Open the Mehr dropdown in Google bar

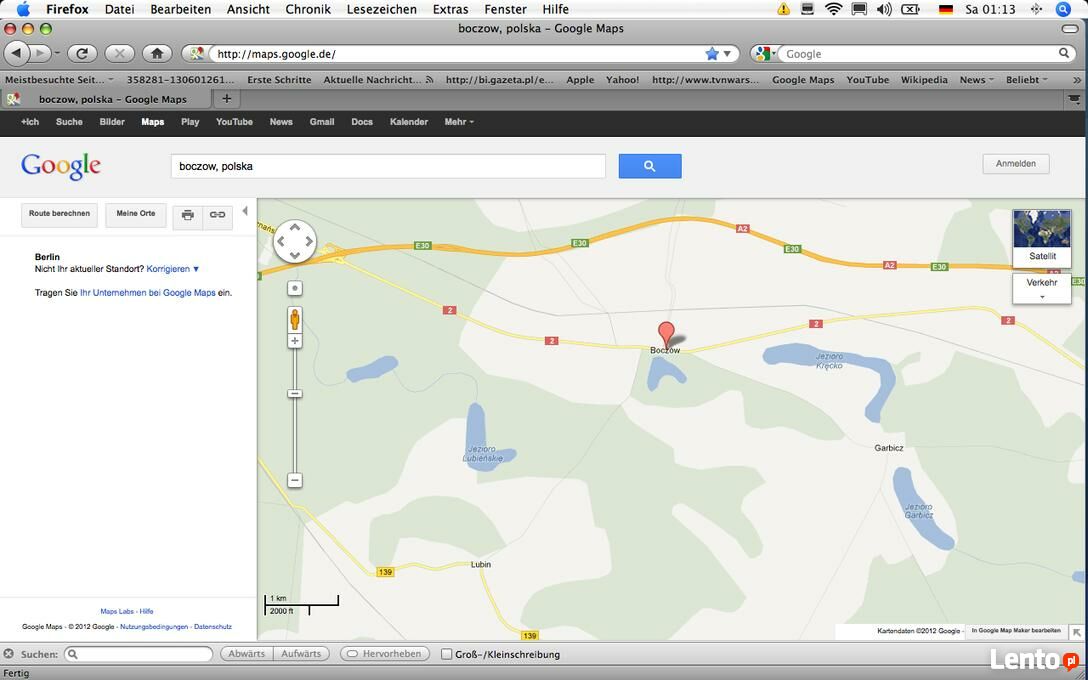coord(459,121)
